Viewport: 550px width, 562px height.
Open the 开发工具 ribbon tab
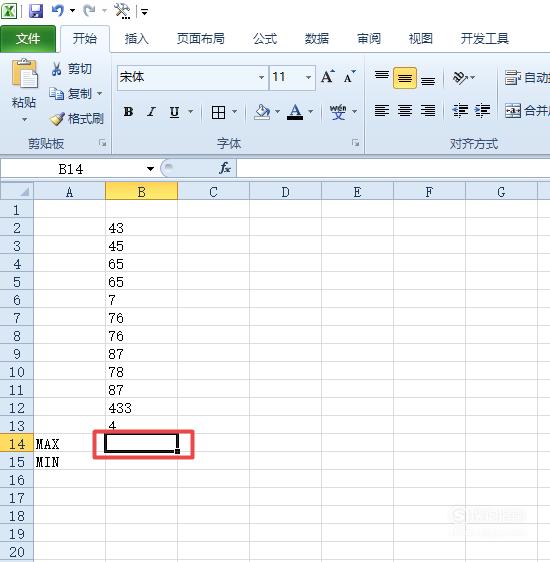pyautogui.click(x=484, y=39)
